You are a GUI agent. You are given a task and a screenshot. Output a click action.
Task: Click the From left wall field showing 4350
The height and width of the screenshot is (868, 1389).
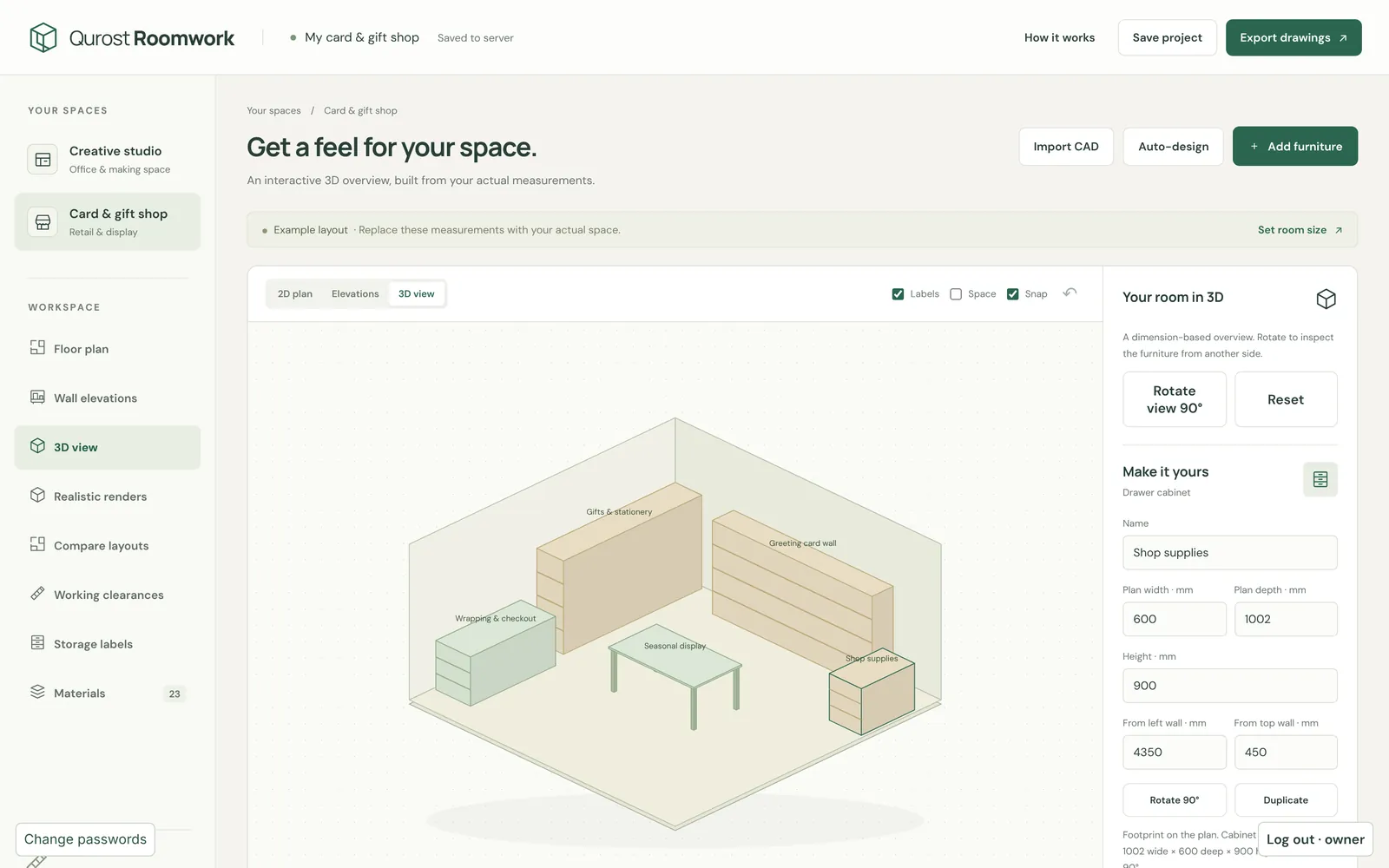point(1174,753)
